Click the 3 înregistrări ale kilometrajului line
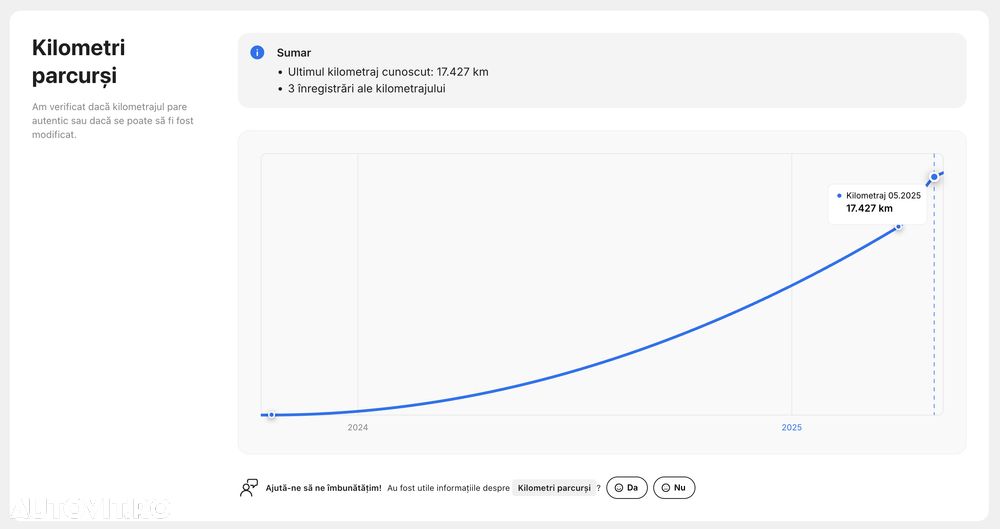This screenshot has height=529, width=1000. 366,88
